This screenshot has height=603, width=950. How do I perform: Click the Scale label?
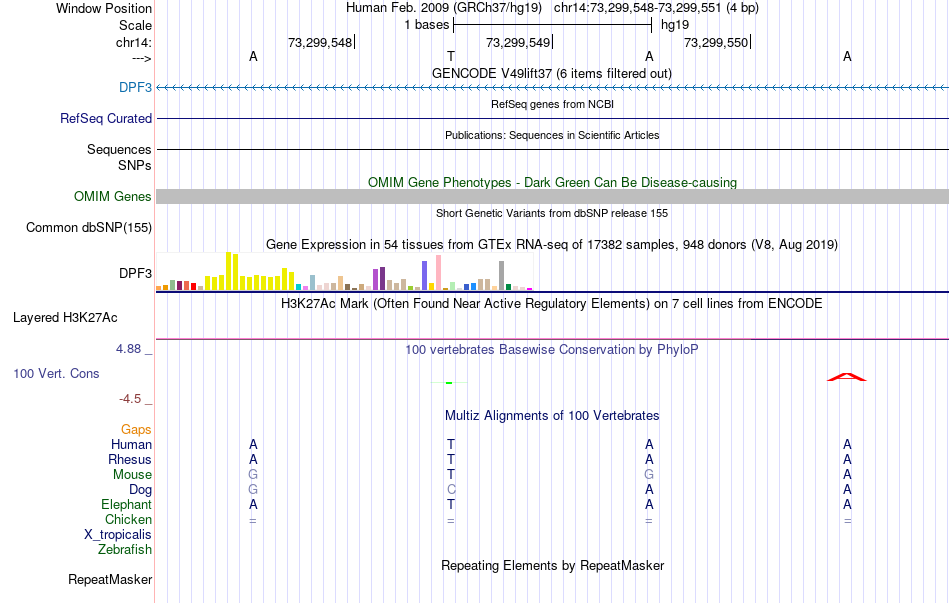(x=135, y=25)
